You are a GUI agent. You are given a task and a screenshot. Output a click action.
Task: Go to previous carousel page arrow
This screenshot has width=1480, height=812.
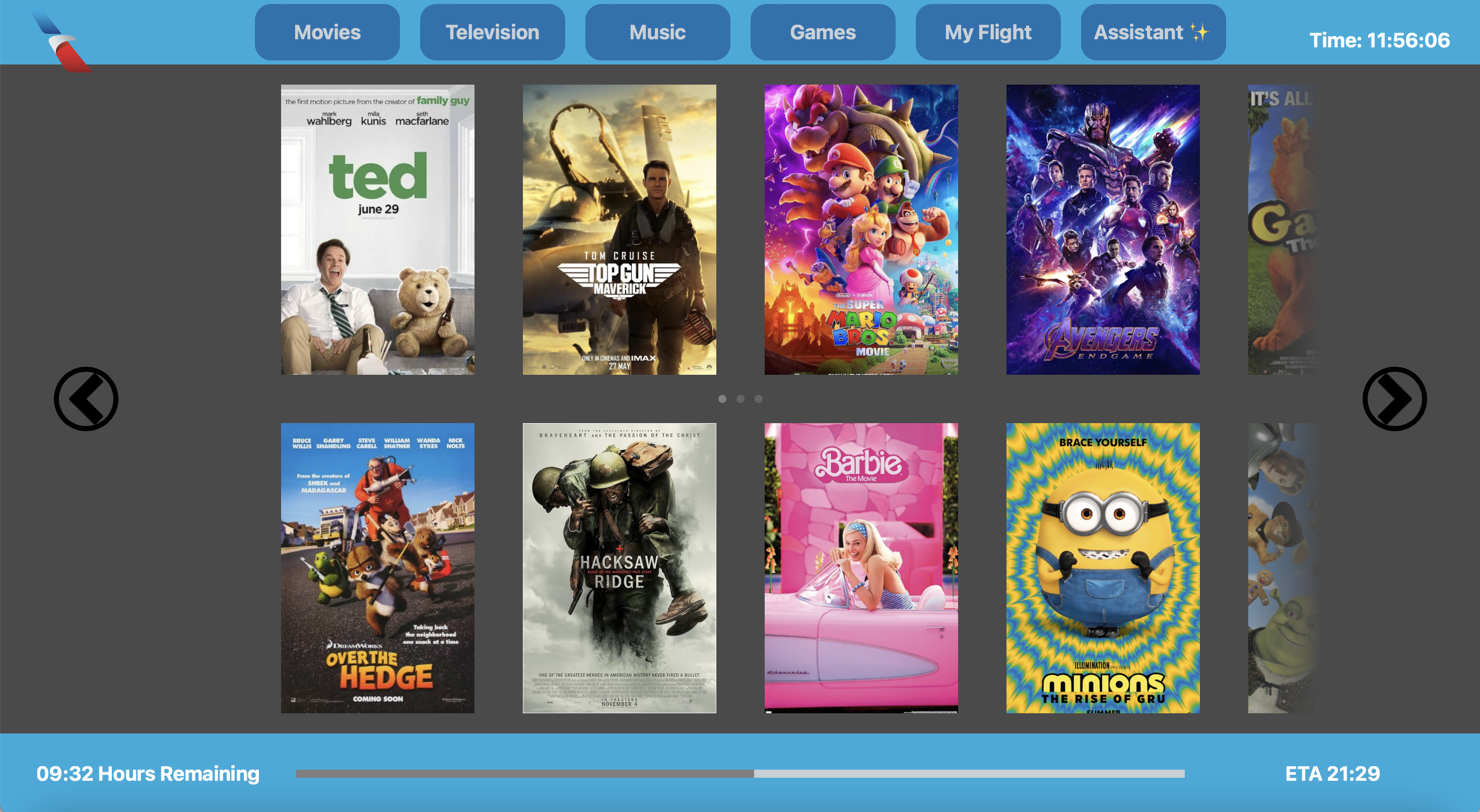click(x=86, y=399)
